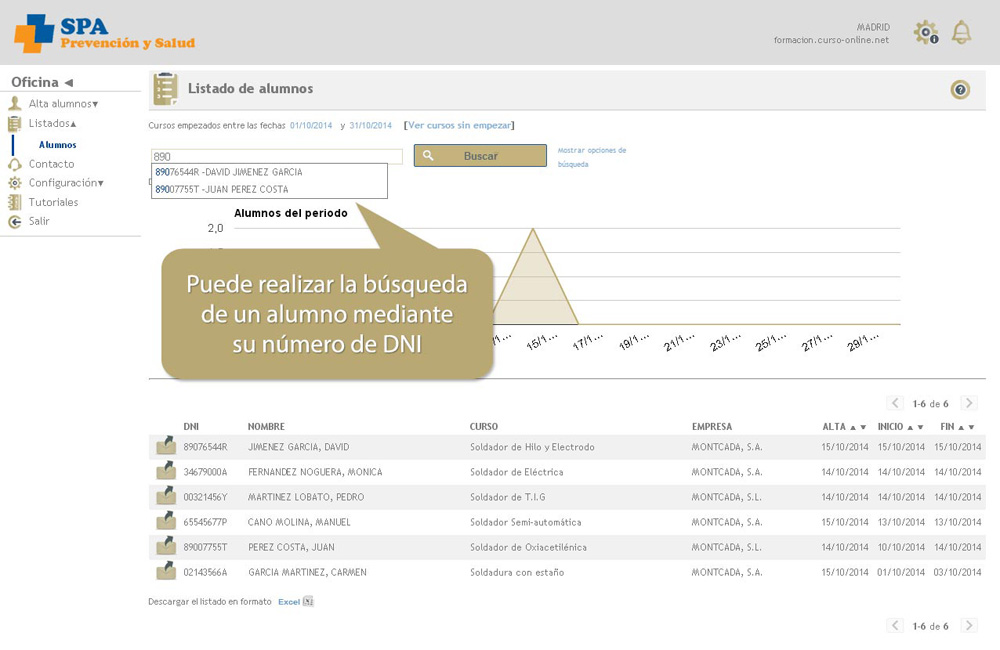The width and height of the screenshot is (1000, 650).
Task: Select Alumnos in the sidebar
Action: pos(57,145)
